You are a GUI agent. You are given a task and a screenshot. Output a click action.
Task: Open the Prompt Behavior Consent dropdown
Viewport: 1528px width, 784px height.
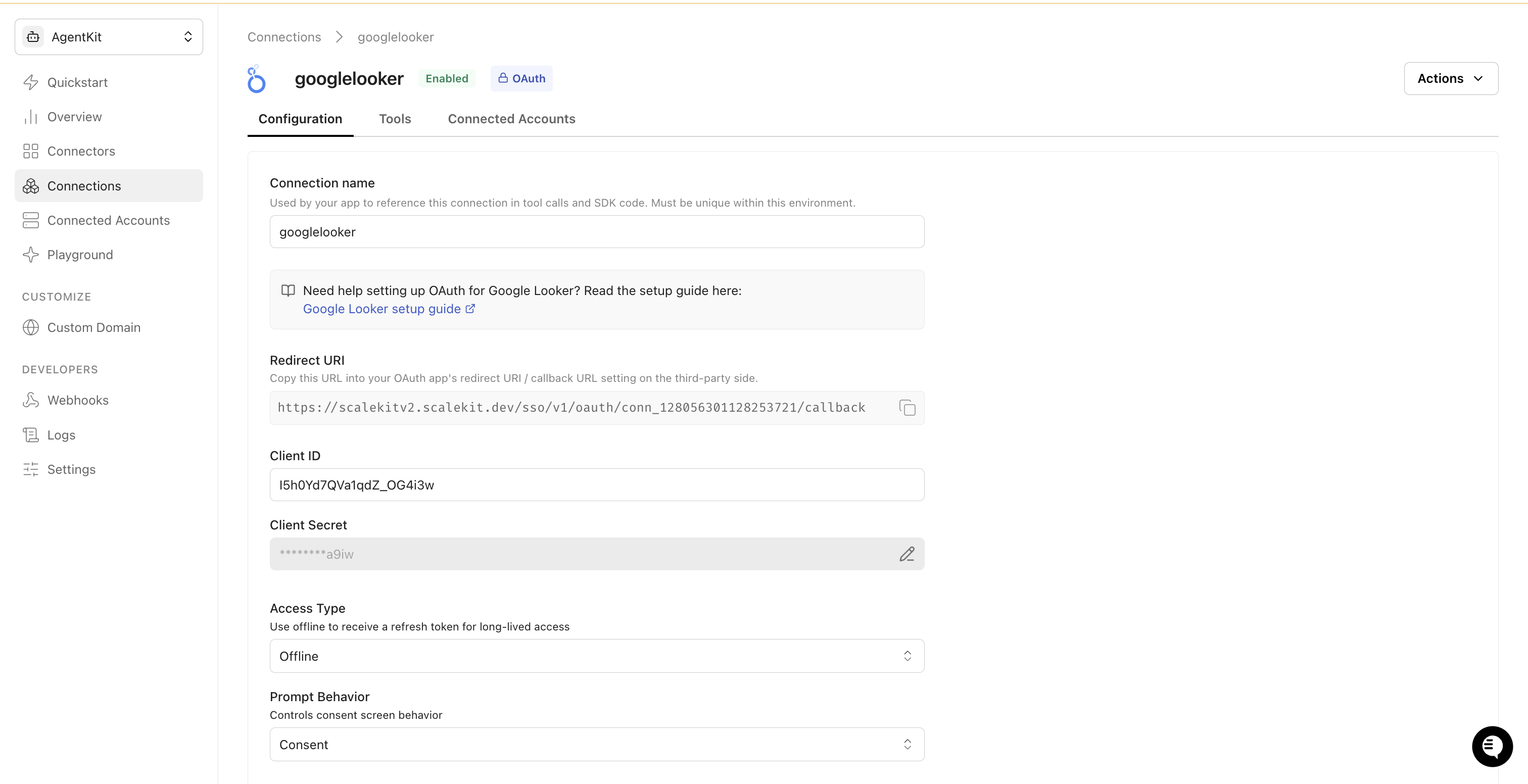pyautogui.click(x=597, y=744)
